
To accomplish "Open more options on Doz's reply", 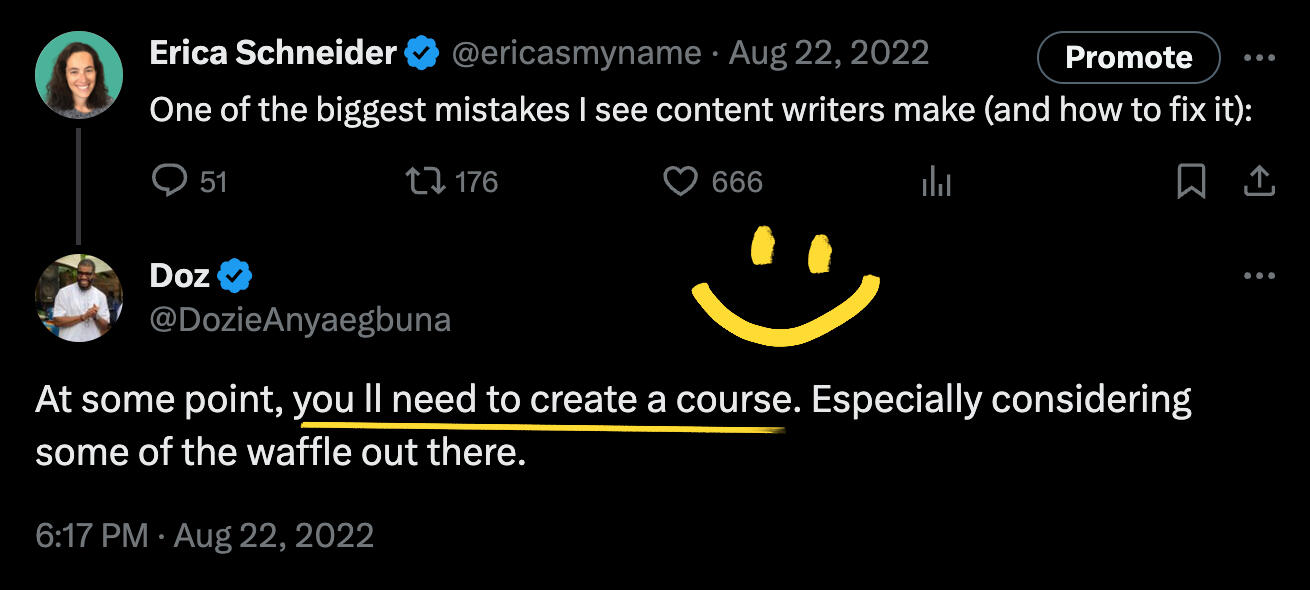I will click(x=1259, y=275).
